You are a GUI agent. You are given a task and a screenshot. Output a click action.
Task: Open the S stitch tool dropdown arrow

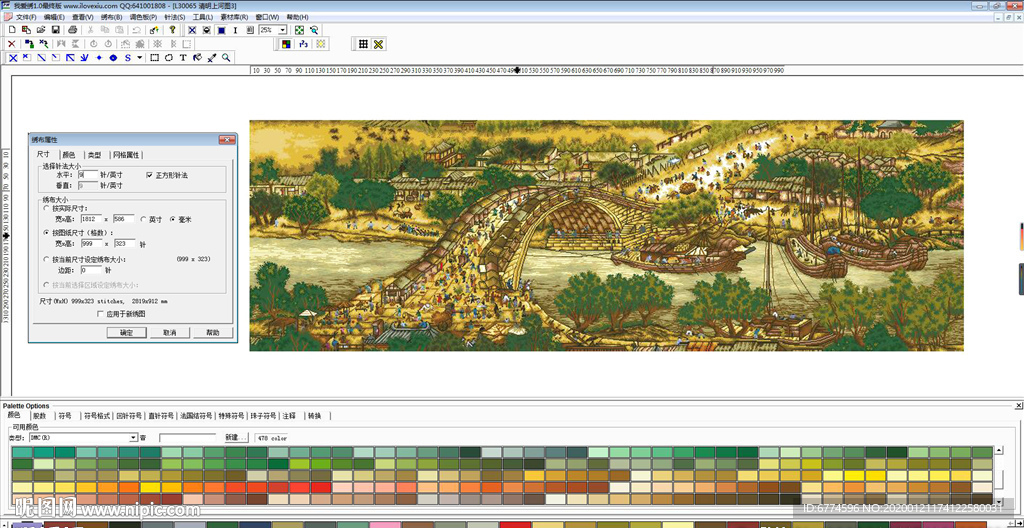140,58
